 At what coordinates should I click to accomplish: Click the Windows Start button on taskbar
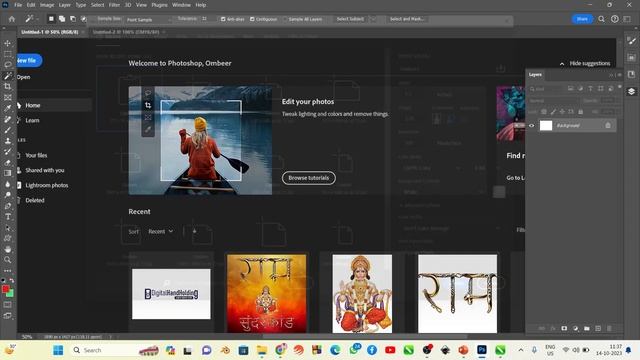(58, 350)
